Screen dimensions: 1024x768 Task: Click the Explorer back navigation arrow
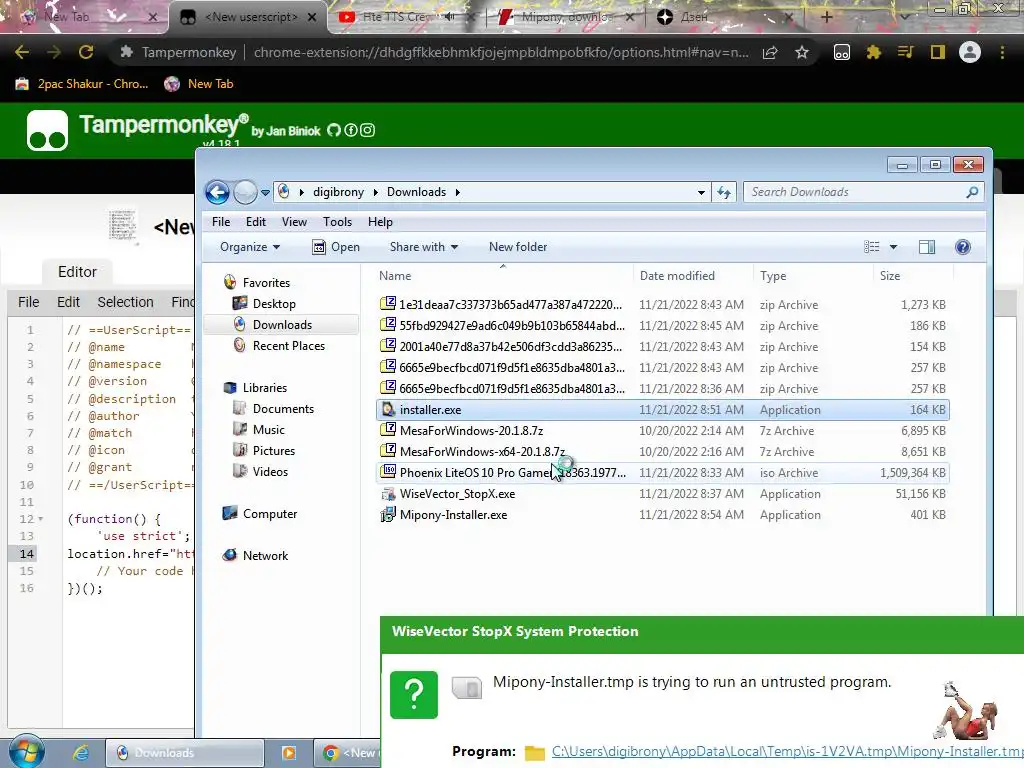point(217,192)
